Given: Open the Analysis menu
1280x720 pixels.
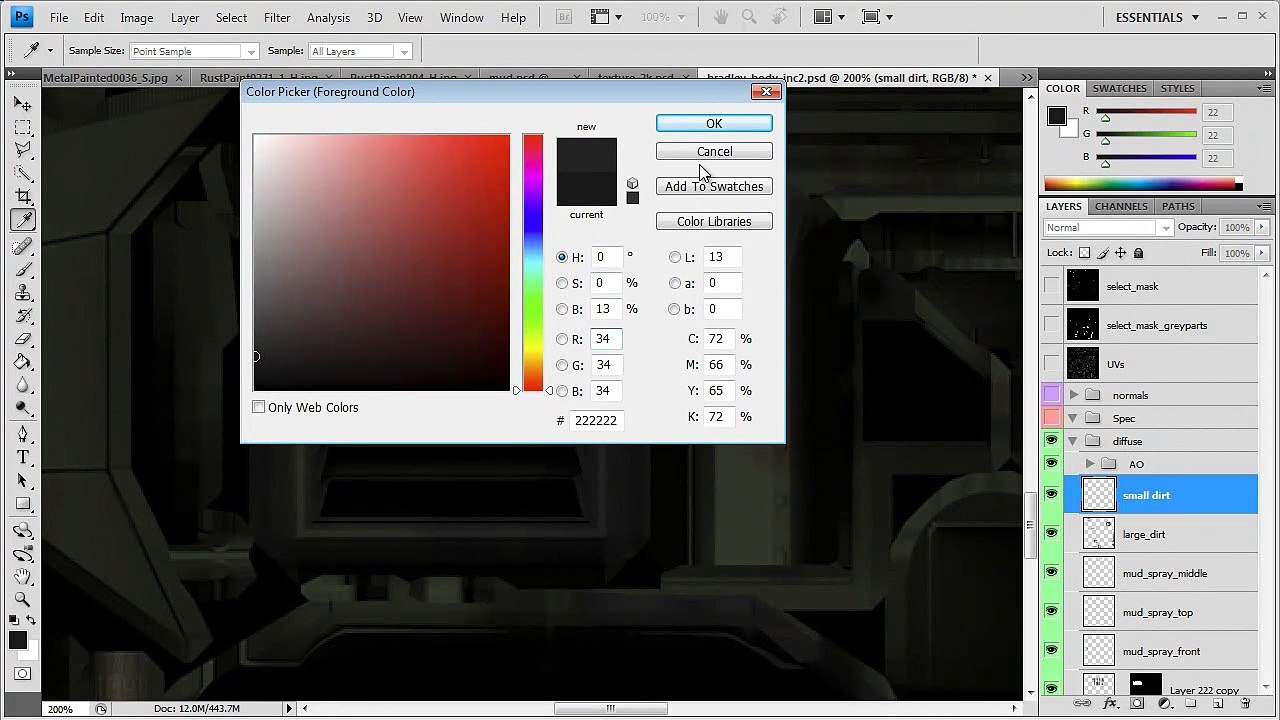Looking at the screenshot, I should pos(328,17).
